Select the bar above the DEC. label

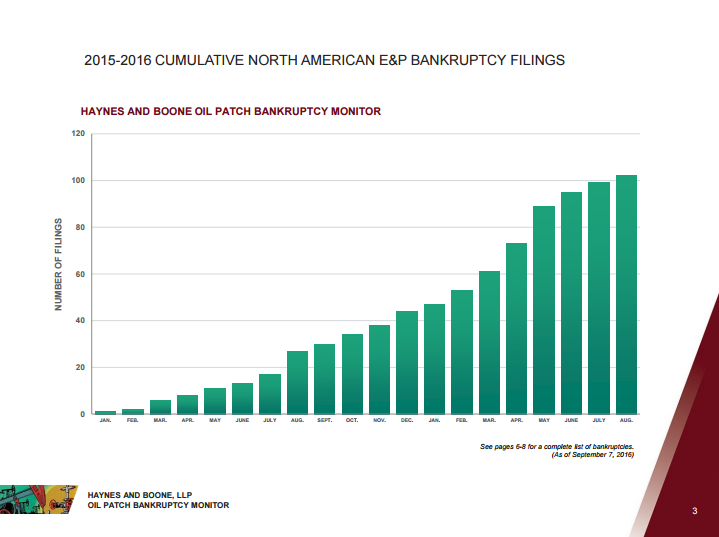407,362
